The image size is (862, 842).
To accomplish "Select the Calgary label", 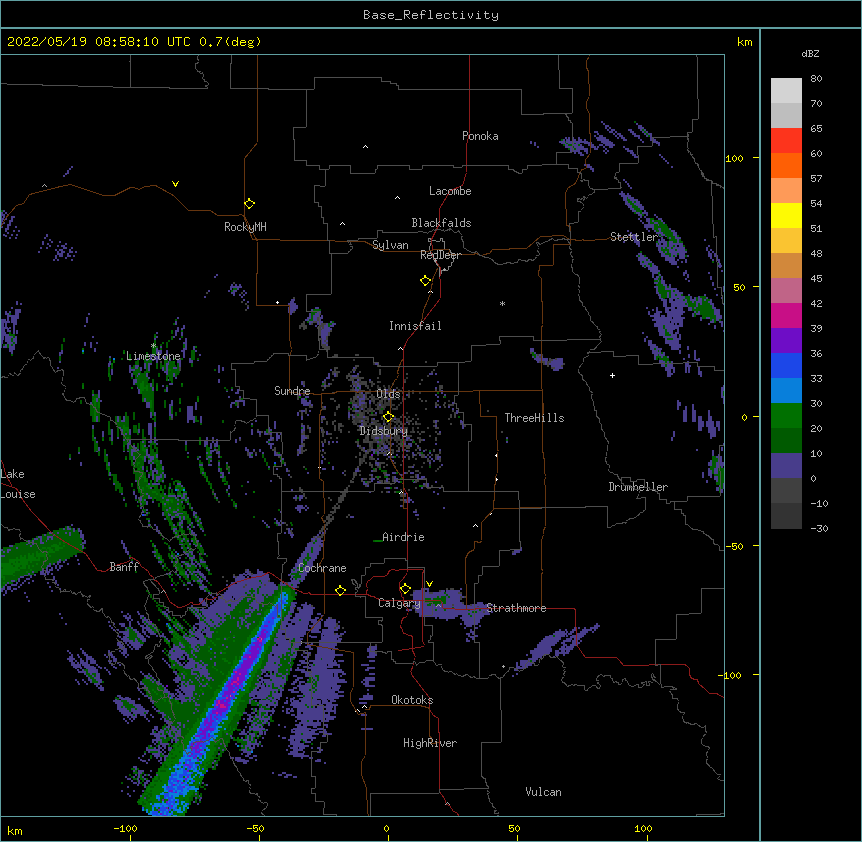I will [x=400, y=603].
